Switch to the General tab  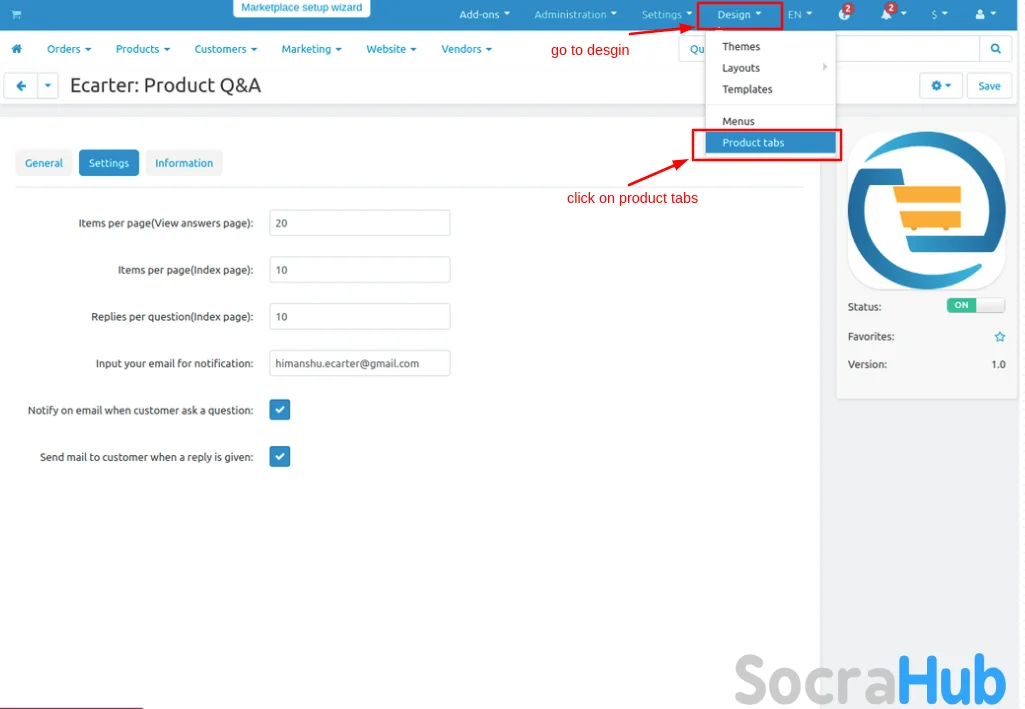point(44,163)
